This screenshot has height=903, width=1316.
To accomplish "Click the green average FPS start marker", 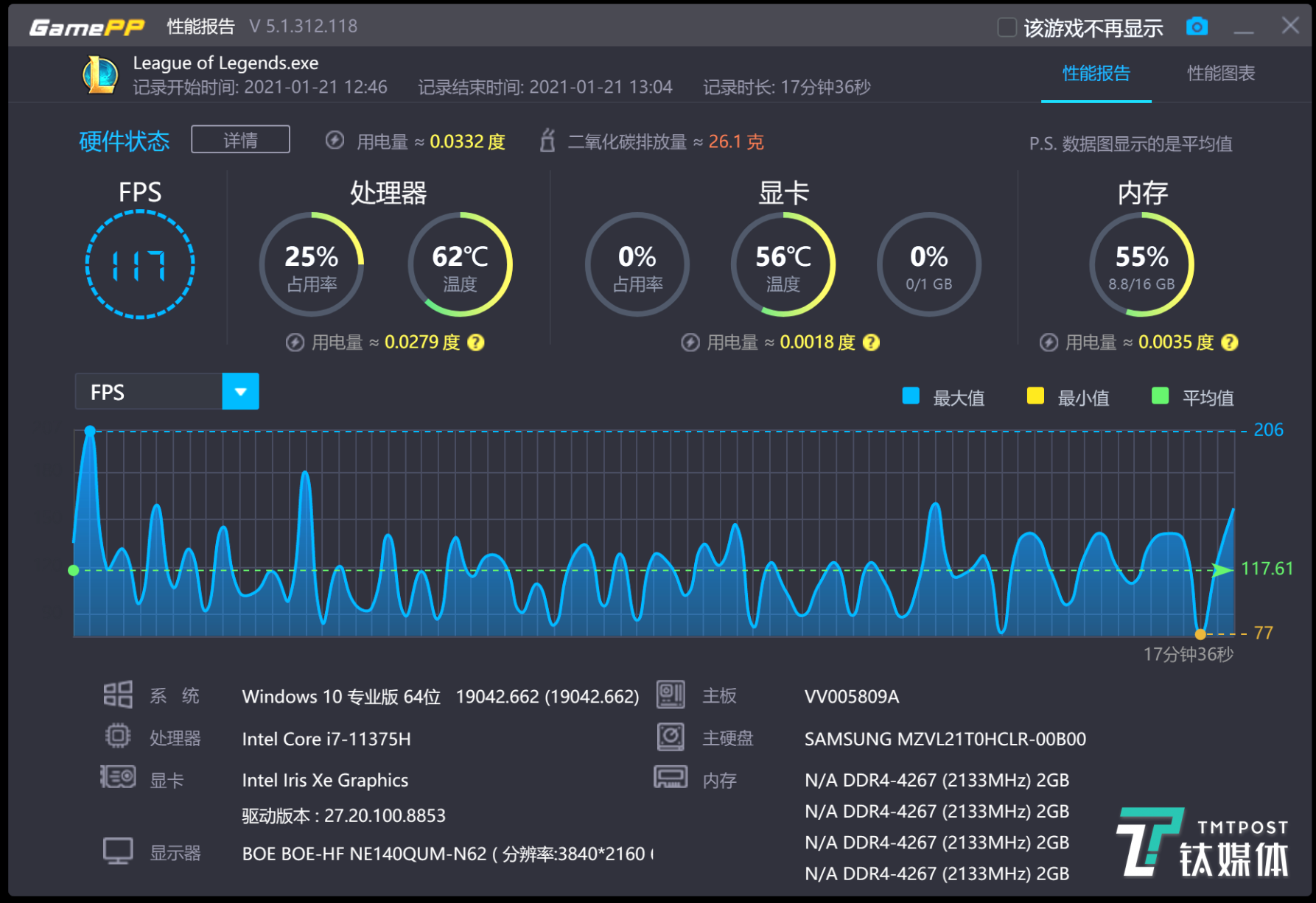I will pos(74,570).
